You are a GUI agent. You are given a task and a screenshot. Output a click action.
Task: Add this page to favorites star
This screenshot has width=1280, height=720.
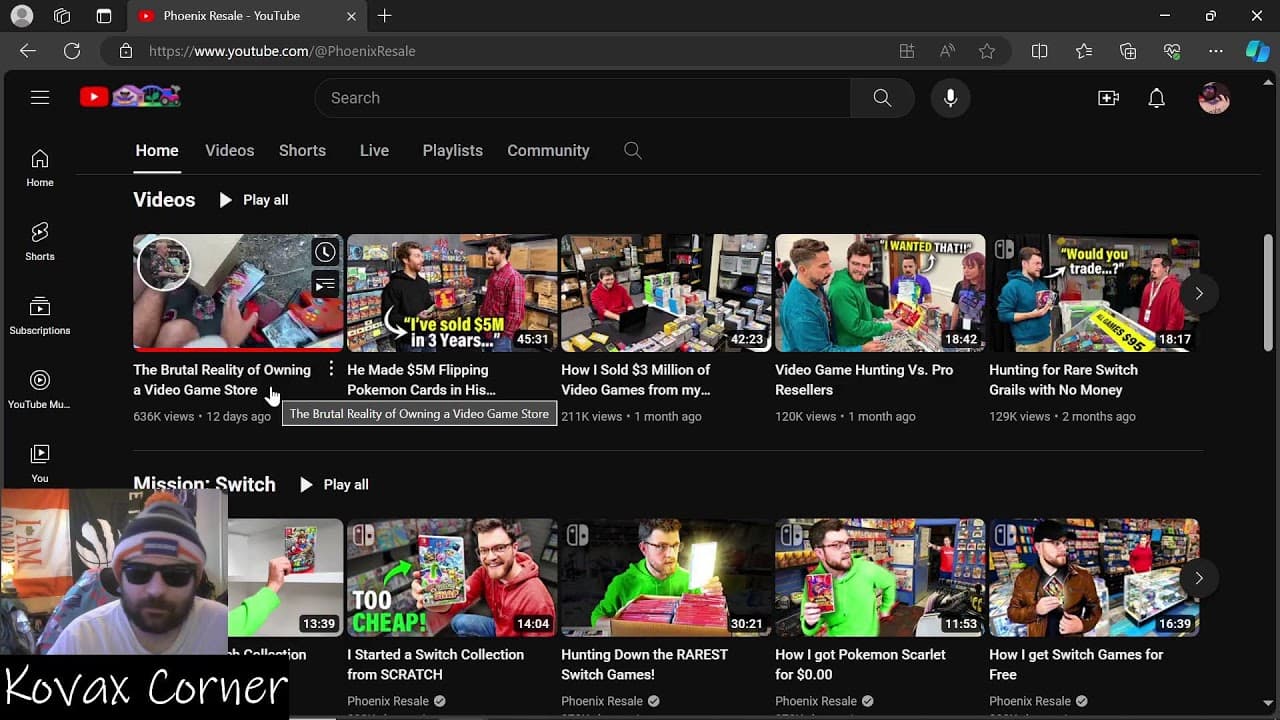coord(987,51)
